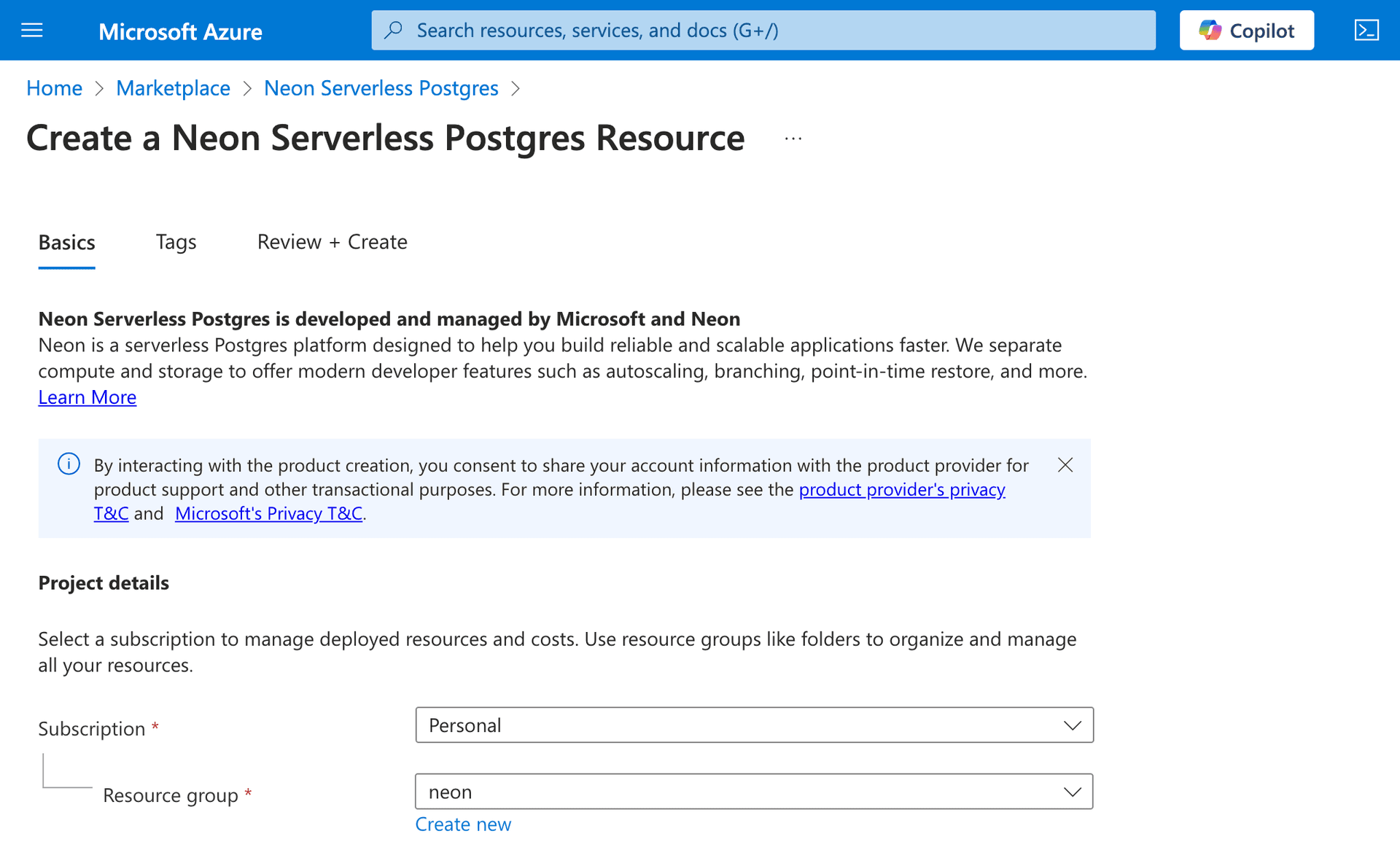Viewport: 1400px width, 850px height.
Task: Click the Learn More link
Action: 87,397
